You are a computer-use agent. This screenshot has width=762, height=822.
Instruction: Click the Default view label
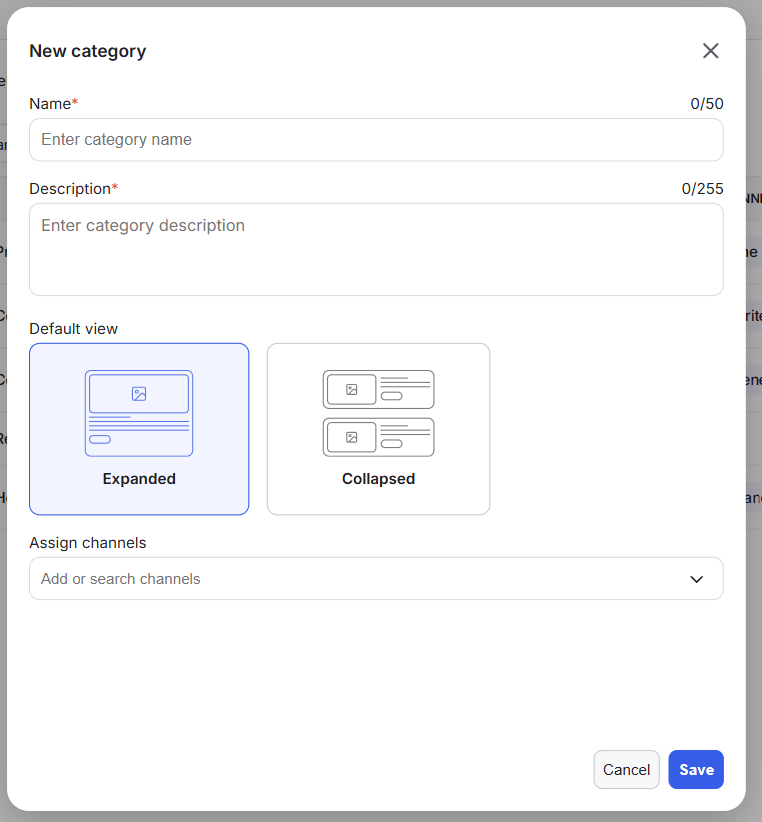tap(74, 329)
